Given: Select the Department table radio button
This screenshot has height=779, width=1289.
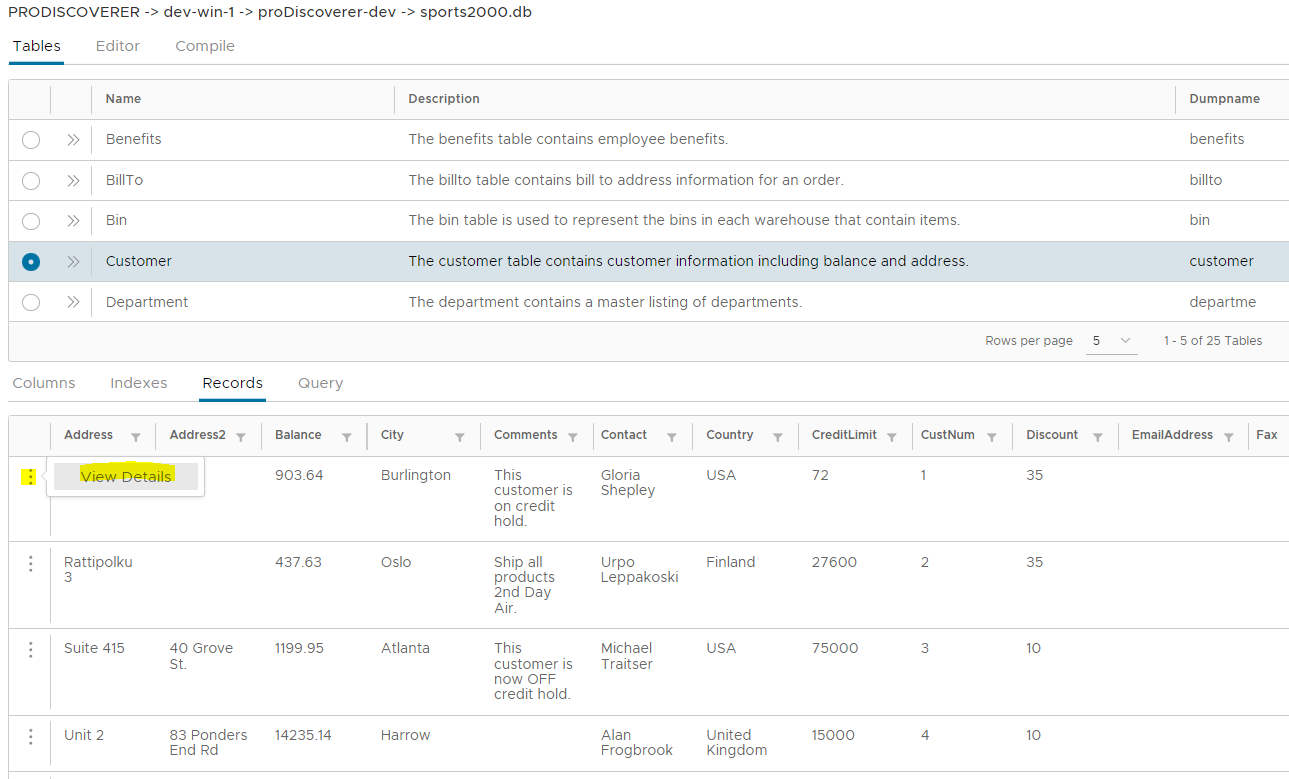Looking at the screenshot, I should [x=30, y=301].
